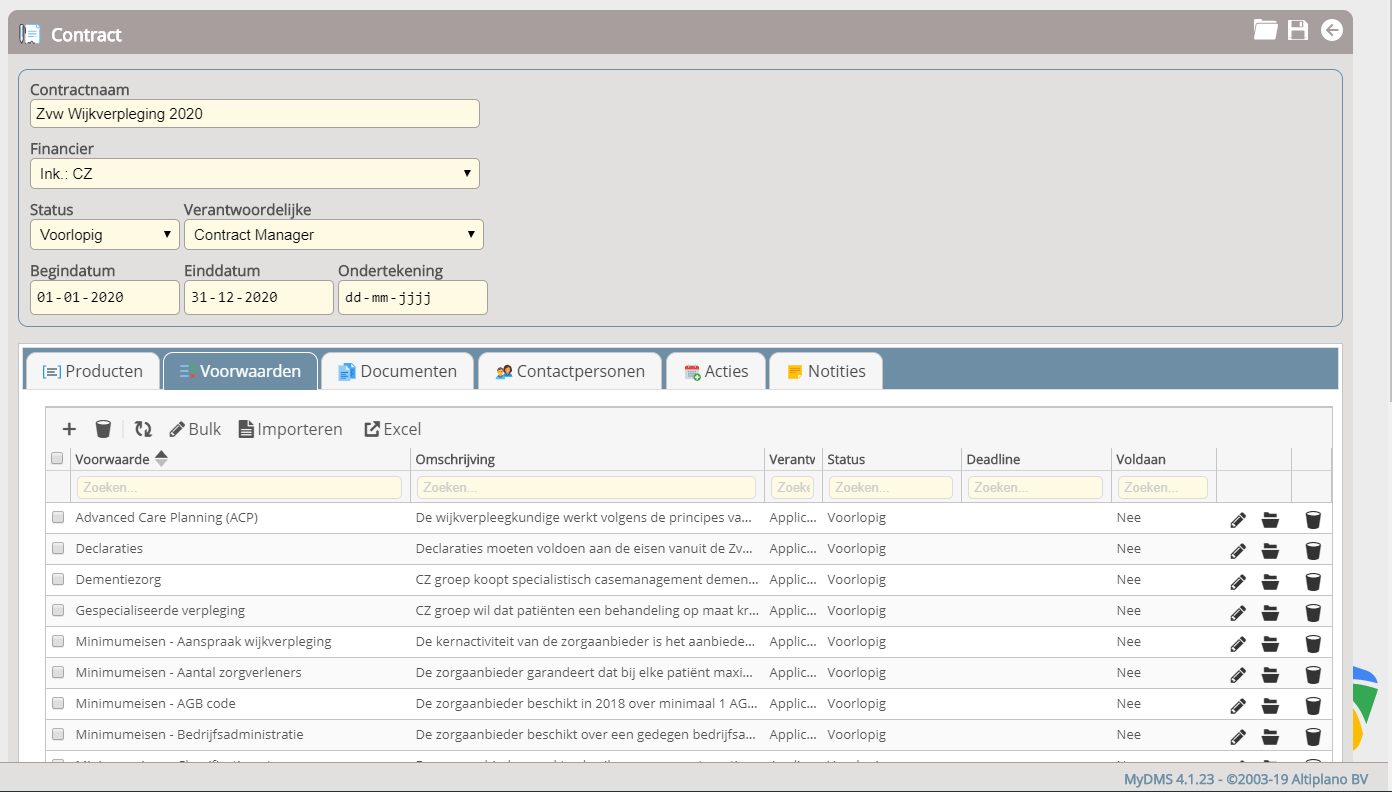Viewport: 1392px width, 792px height.
Task: Check Minimumeisen - Aantal zorgverleners checkbox
Action: pos(58,672)
